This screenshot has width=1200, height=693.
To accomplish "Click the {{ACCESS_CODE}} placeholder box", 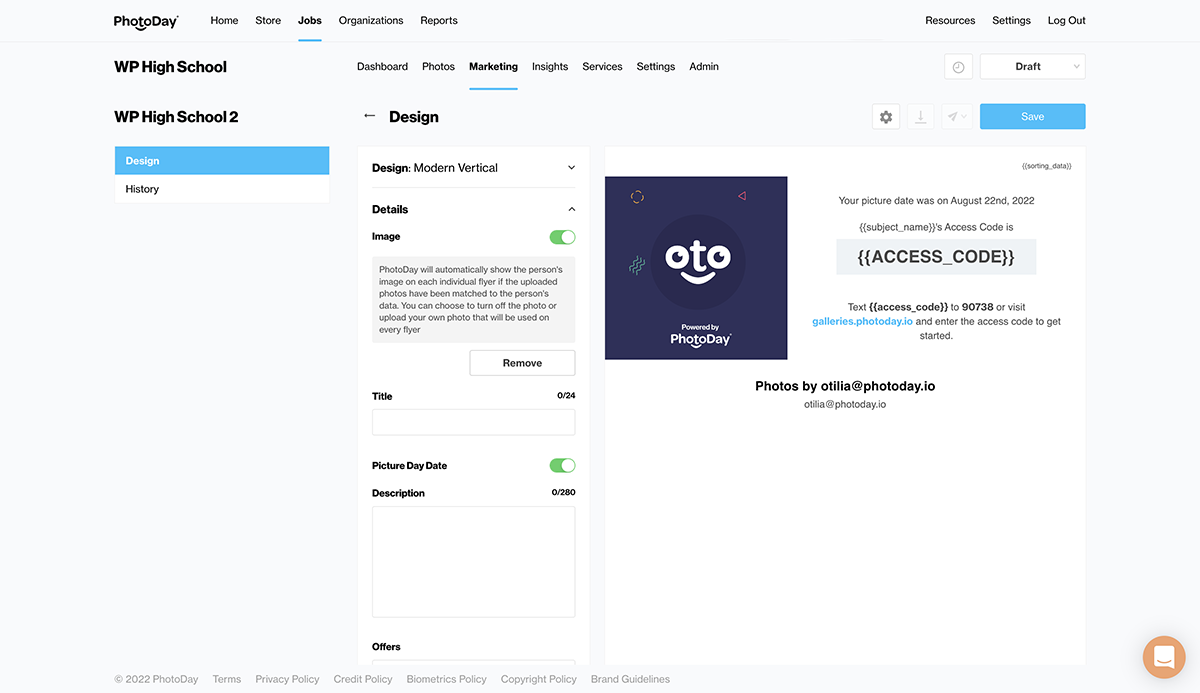I will [x=936, y=257].
